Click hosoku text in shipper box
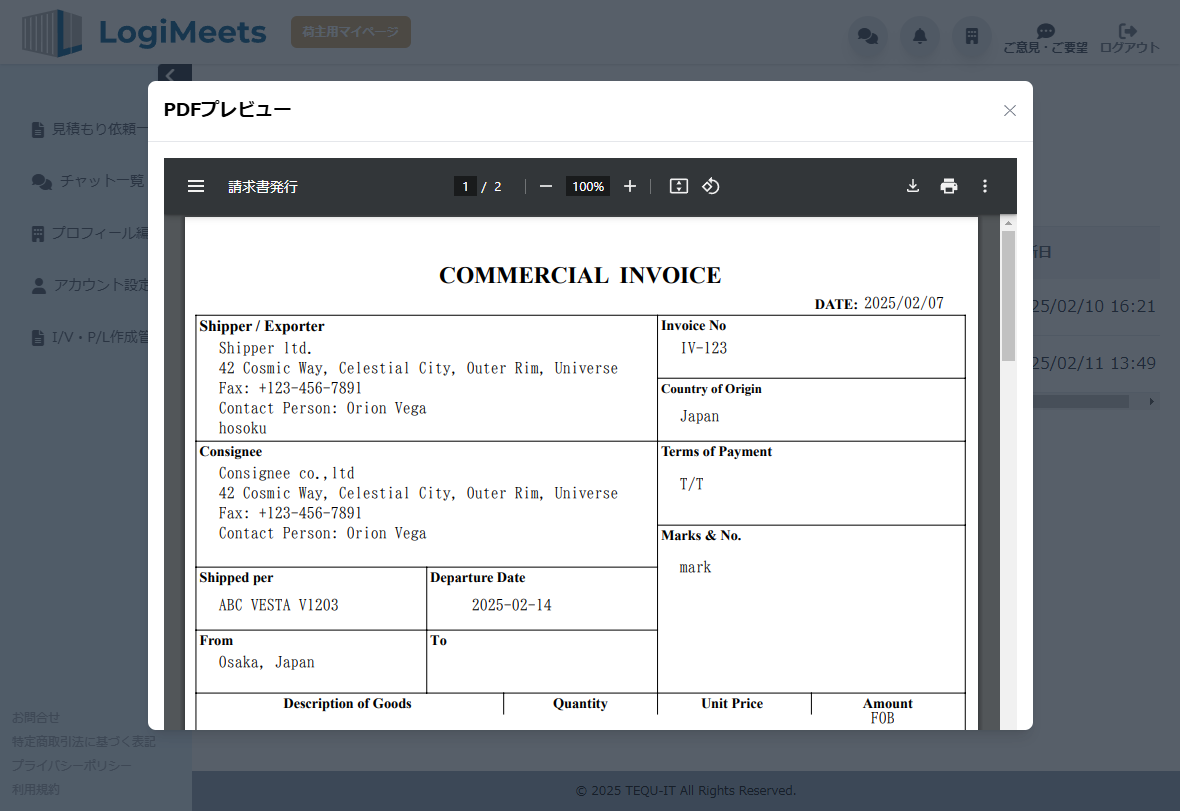The image size is (1180, 811). [x=242, y=428]
